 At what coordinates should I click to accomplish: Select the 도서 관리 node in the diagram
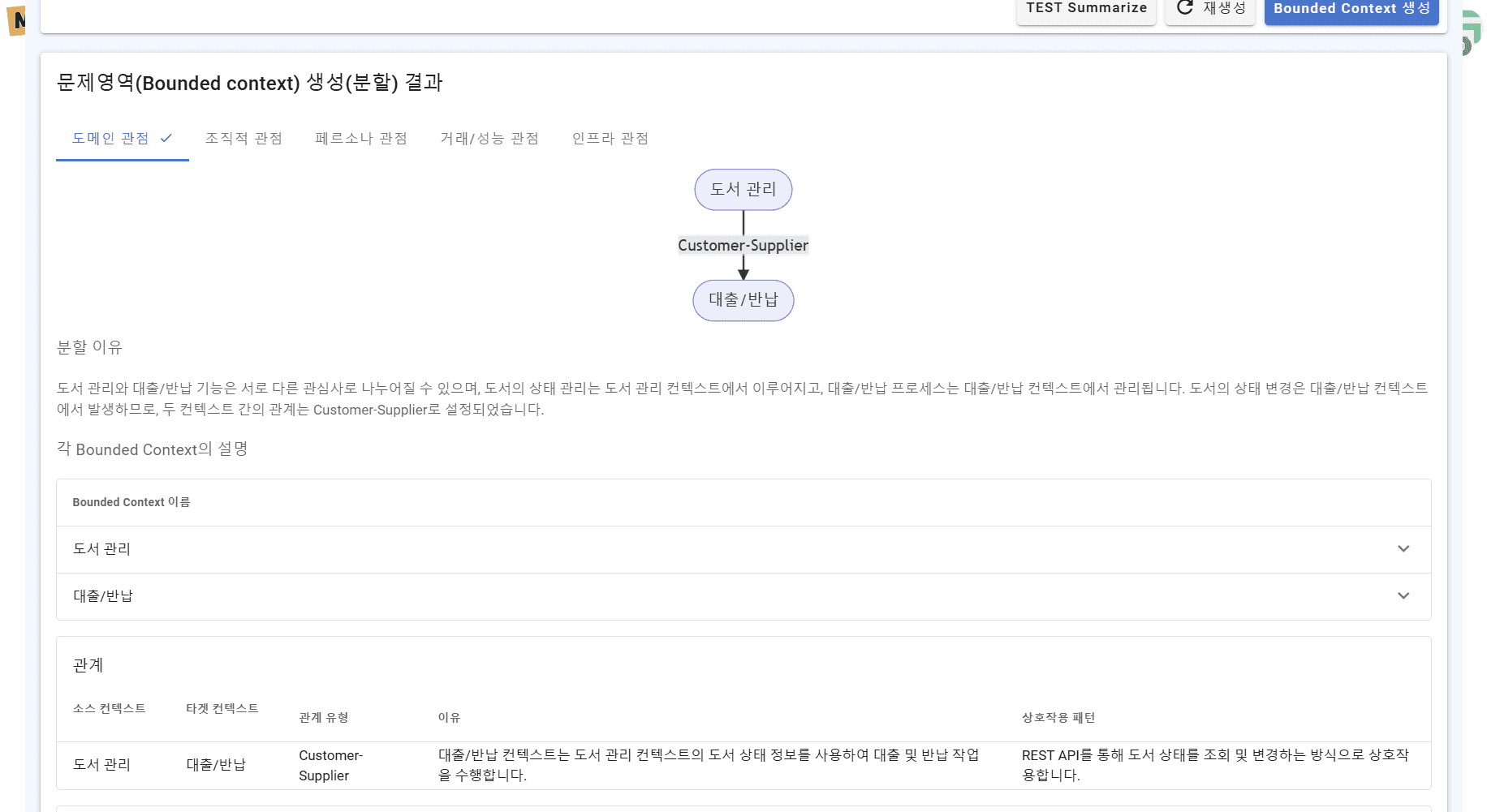(x=743, y=190)
